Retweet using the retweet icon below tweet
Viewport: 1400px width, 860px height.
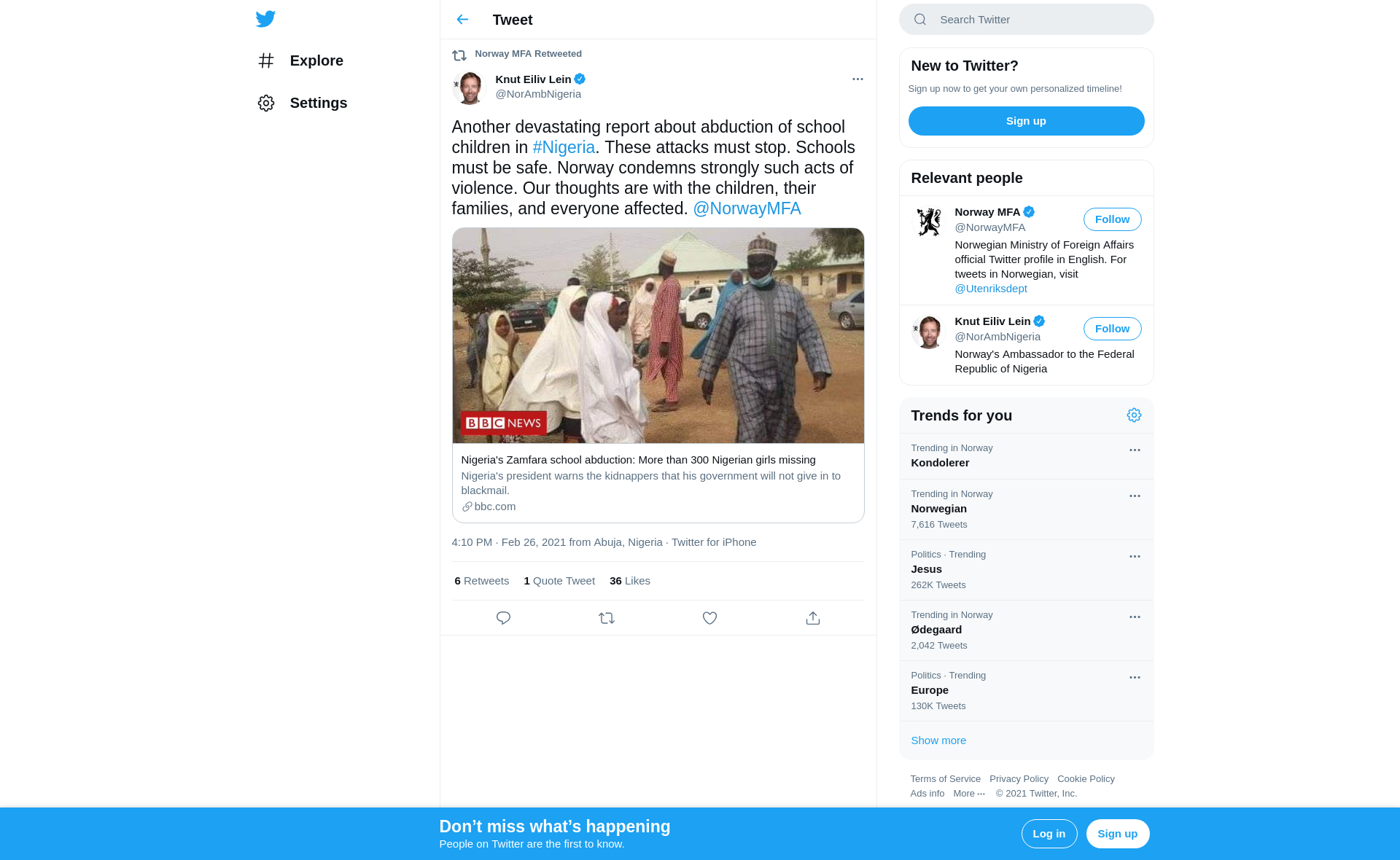[x=607, y=618]
